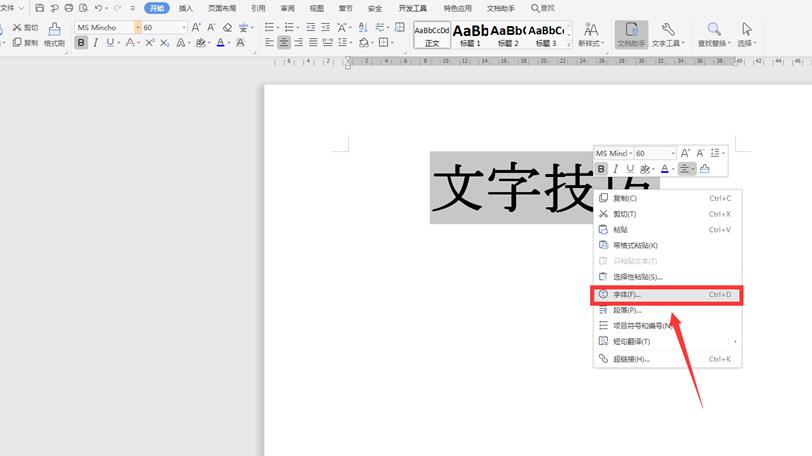Open ribbon font size 60 dropdown arrow
Screen dimensions: 812x456
184,27
